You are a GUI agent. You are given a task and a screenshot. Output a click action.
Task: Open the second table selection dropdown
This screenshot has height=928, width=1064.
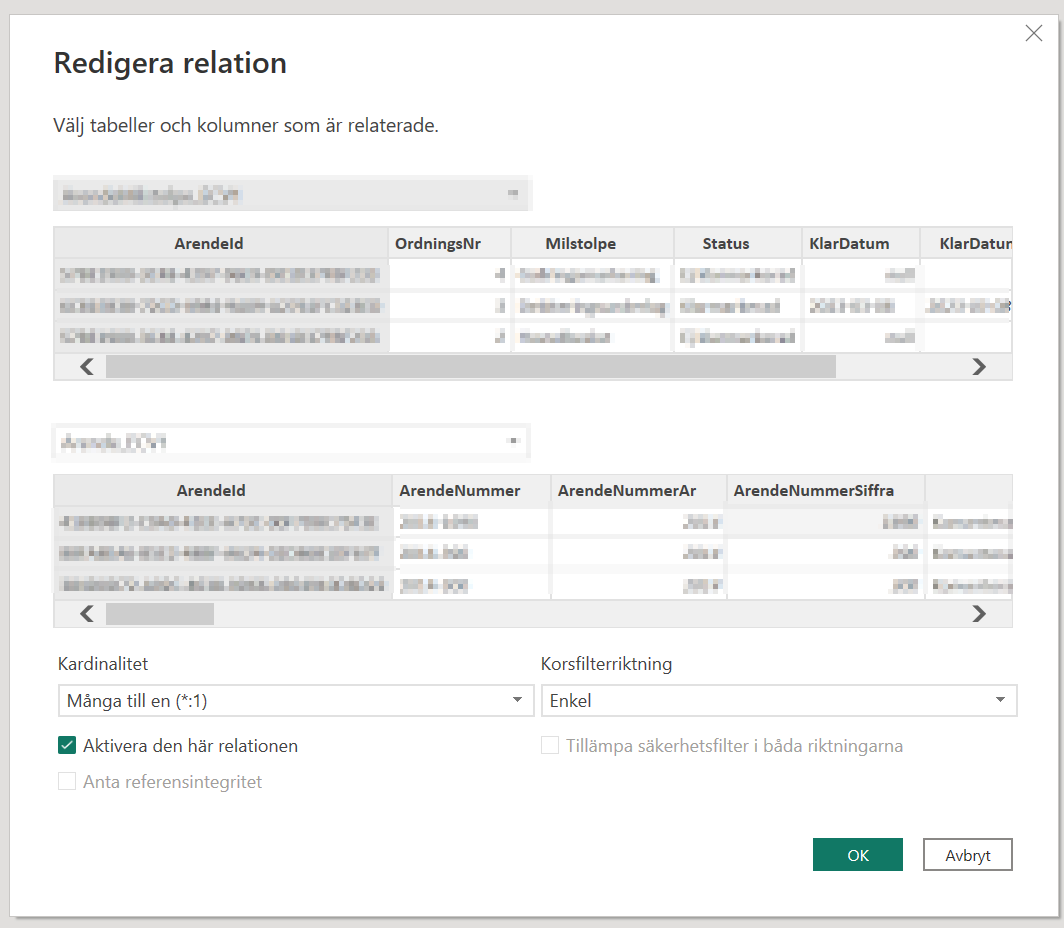pos(292,442)
